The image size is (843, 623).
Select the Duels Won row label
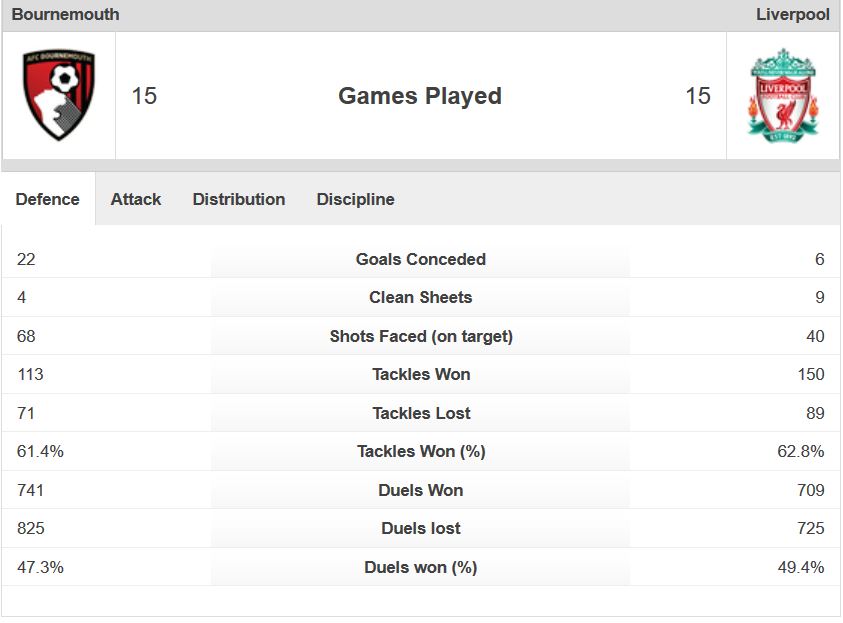[x=421, y=490]
